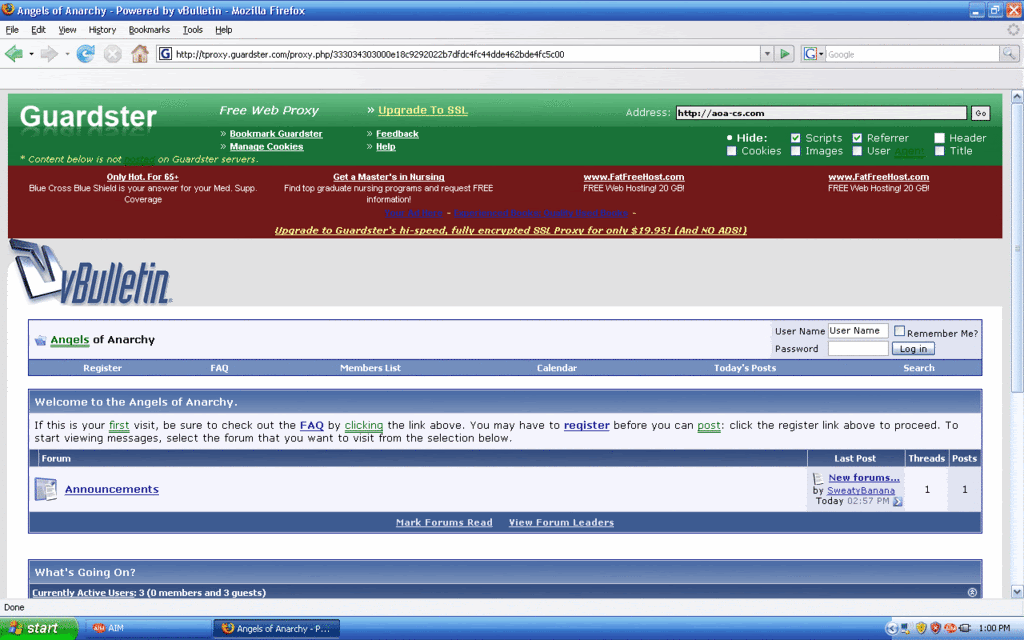Open the Bookmarks menu
The width and height of the screenshot is (1024, 640).
[x=149, y=30]
